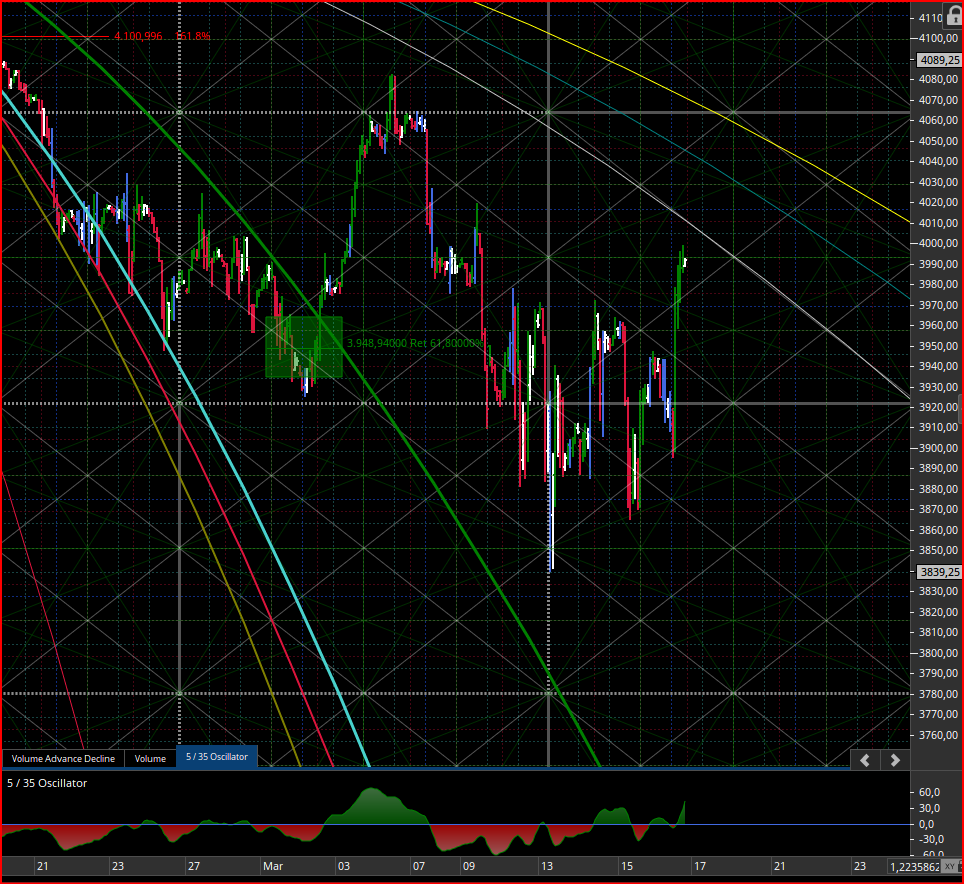Click the 60,0 oscillator scale label
This screenshot has width=964, height=884.
point(929,792)
